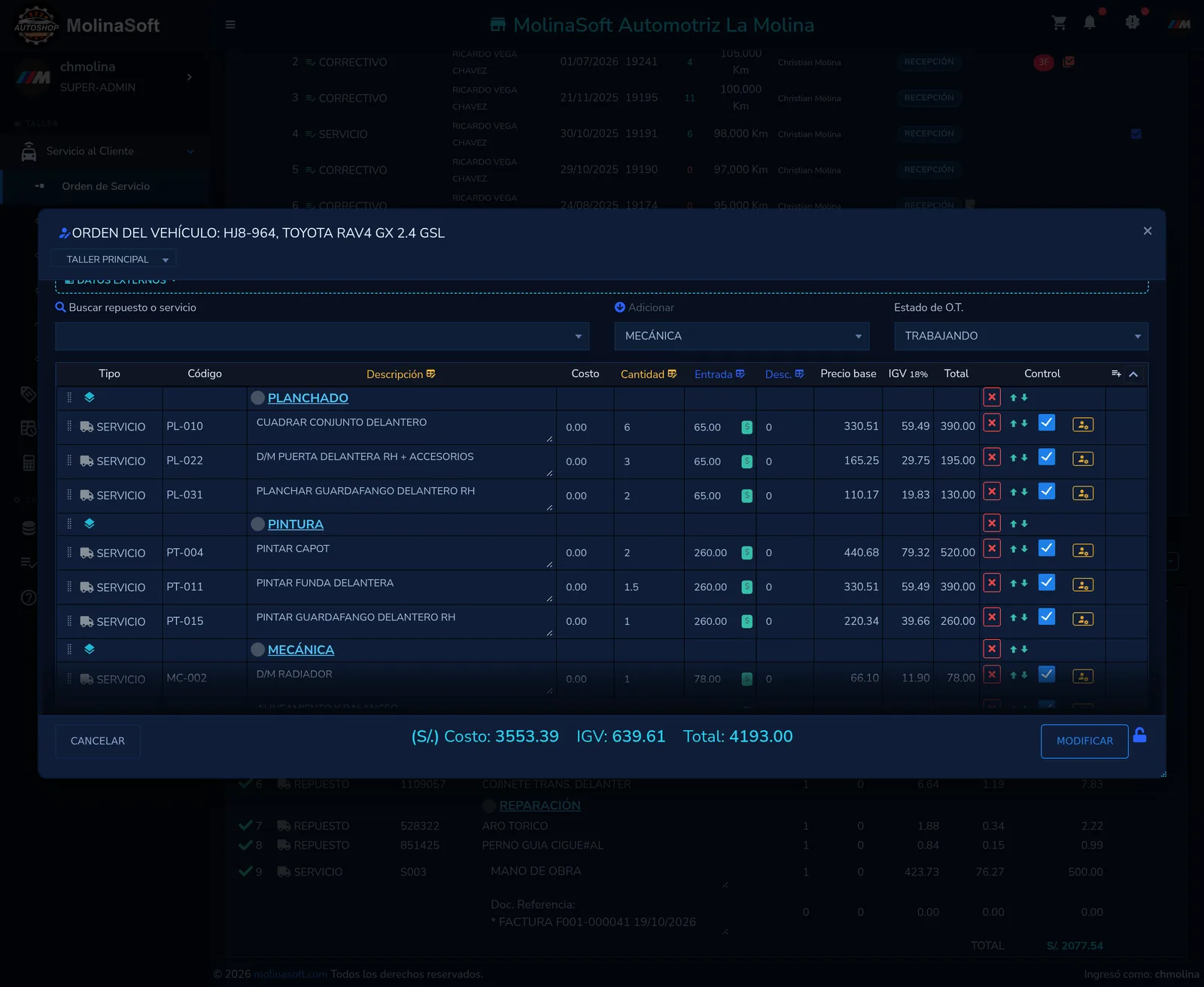
Task: Click the gray circle beside PLANCHADO group
Action: (x=258, y=398)
